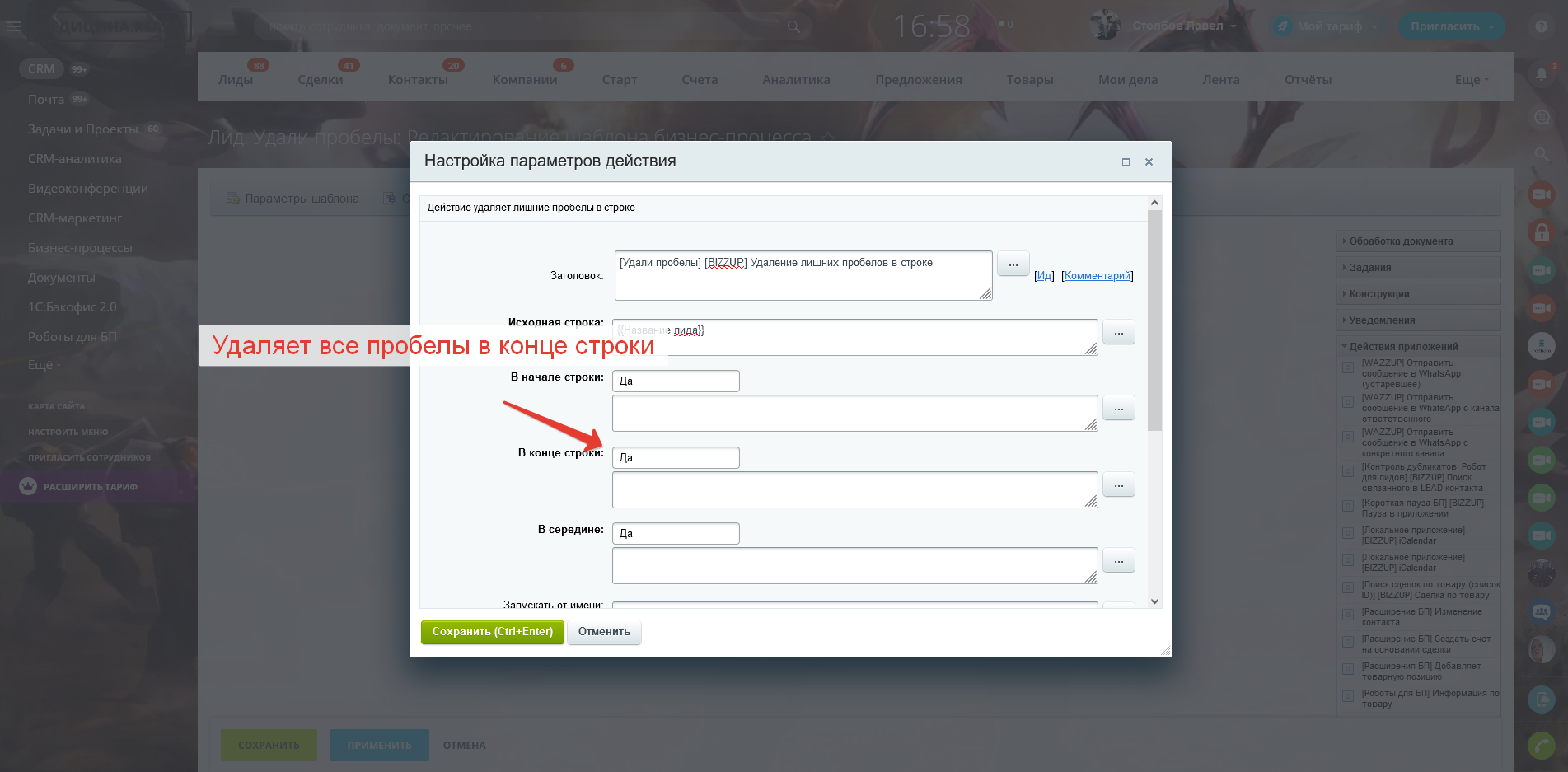
Task: Click the icon of WhatsApp с конкретного канала
Action: [1348, 437]
